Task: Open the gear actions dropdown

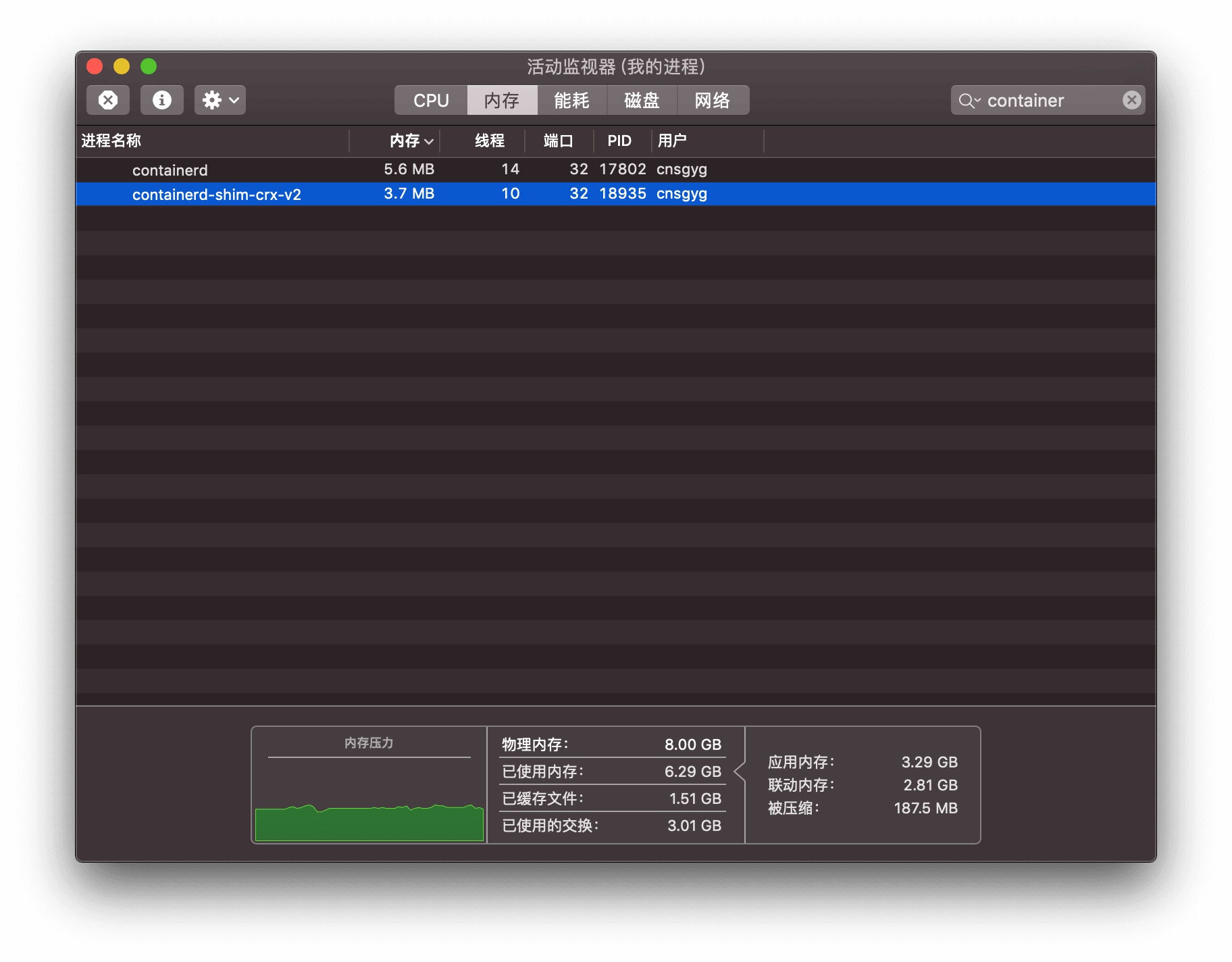Action: point(220,100)
